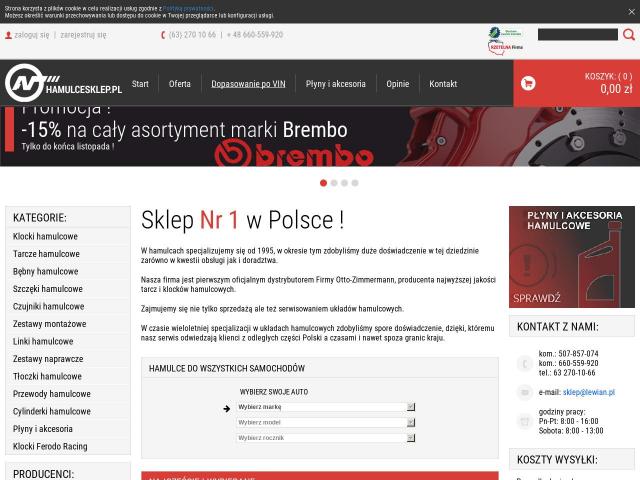Click the phone icon in contact box

525,363
